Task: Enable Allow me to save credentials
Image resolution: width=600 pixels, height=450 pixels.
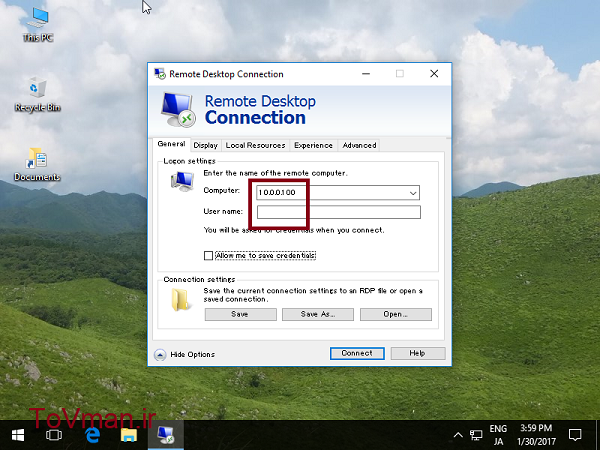Action: [x=208, y=256]
